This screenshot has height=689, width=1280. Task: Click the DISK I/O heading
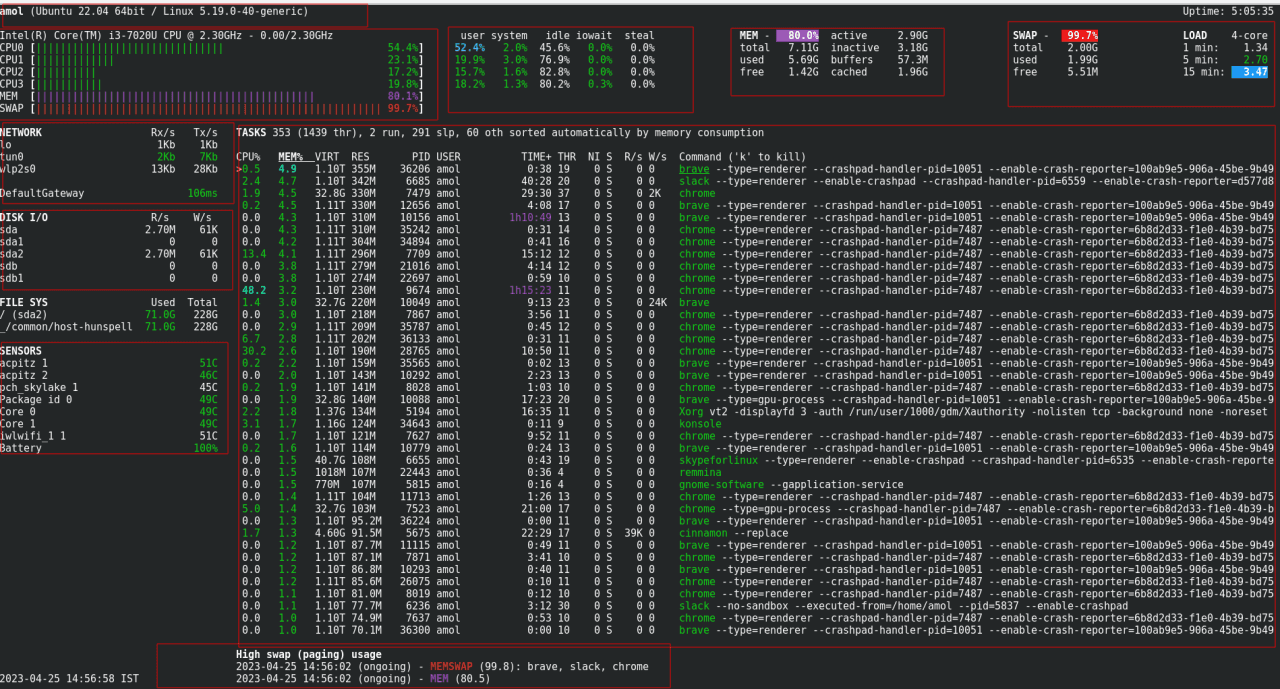point(25,217)
